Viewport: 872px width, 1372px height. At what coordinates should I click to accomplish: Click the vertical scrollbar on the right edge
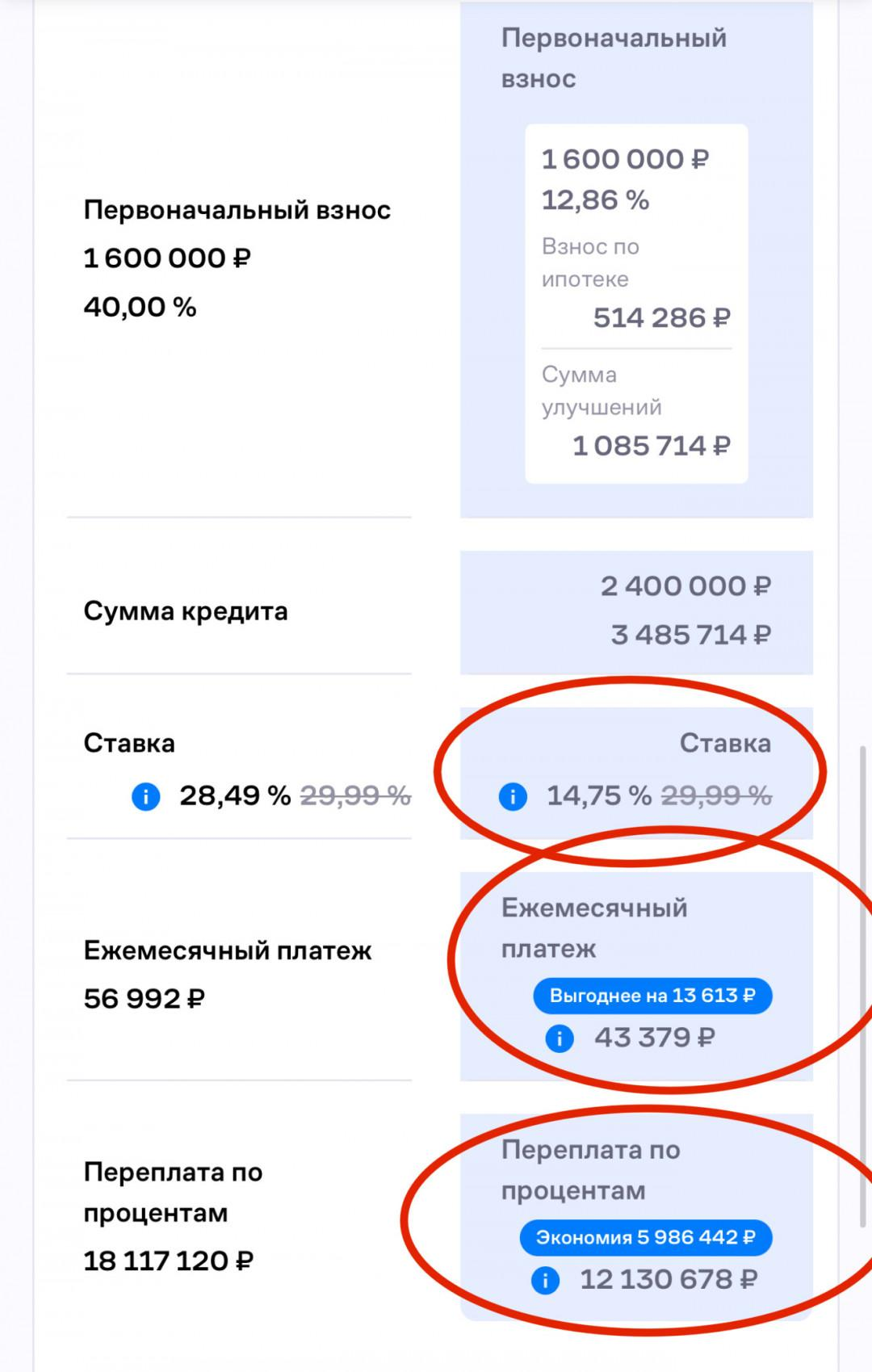click(862, 985)
